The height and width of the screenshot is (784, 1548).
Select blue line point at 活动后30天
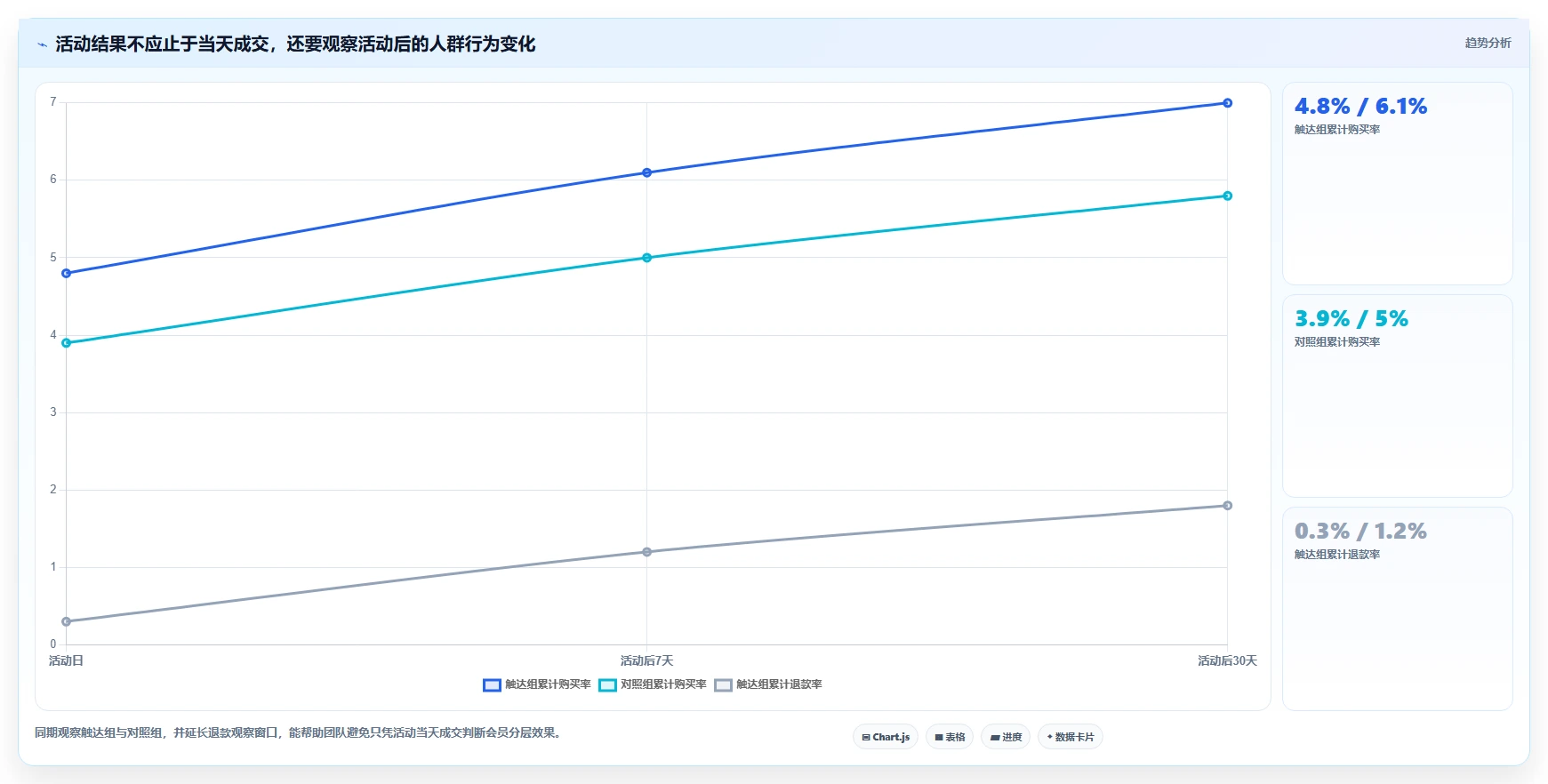click(1227, 103)
